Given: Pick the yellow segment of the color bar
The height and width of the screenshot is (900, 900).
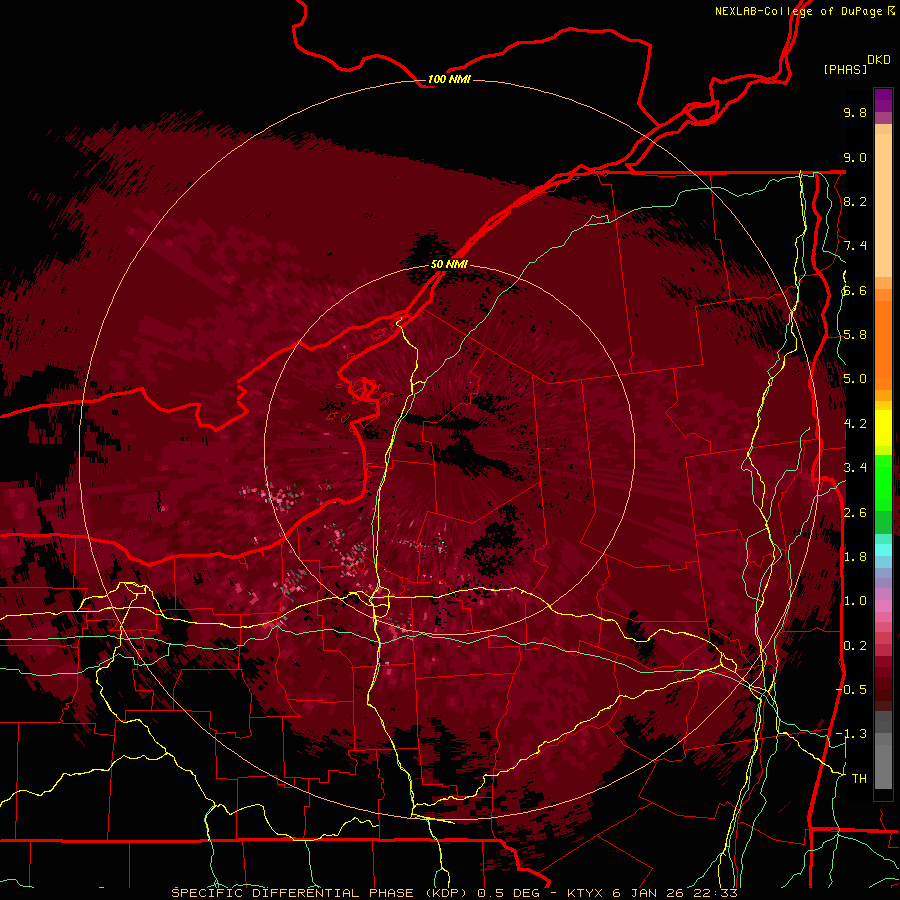Looking at the screenshot, I should click(883, 428).
